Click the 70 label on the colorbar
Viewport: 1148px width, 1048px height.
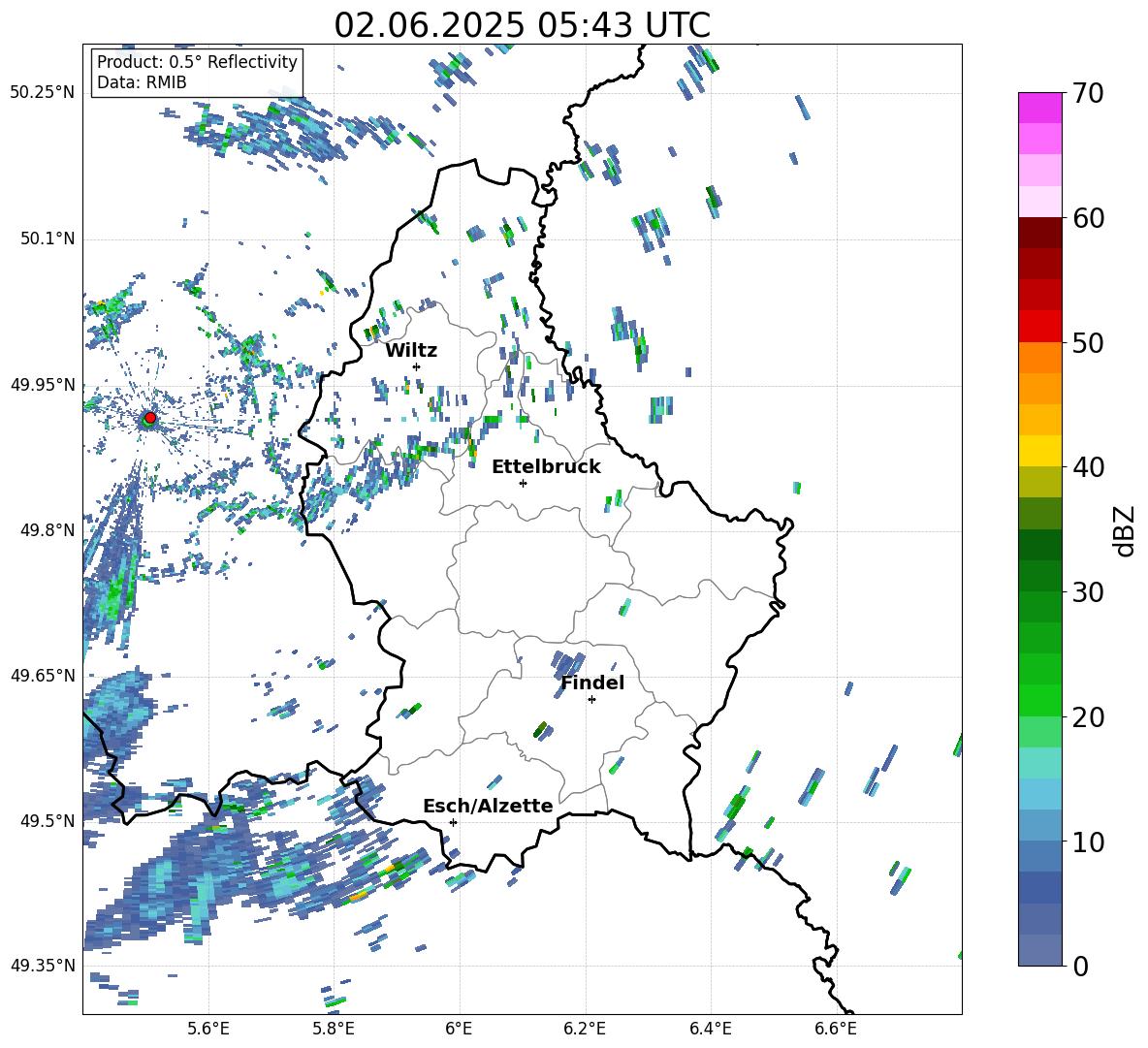pos(1087,94)
